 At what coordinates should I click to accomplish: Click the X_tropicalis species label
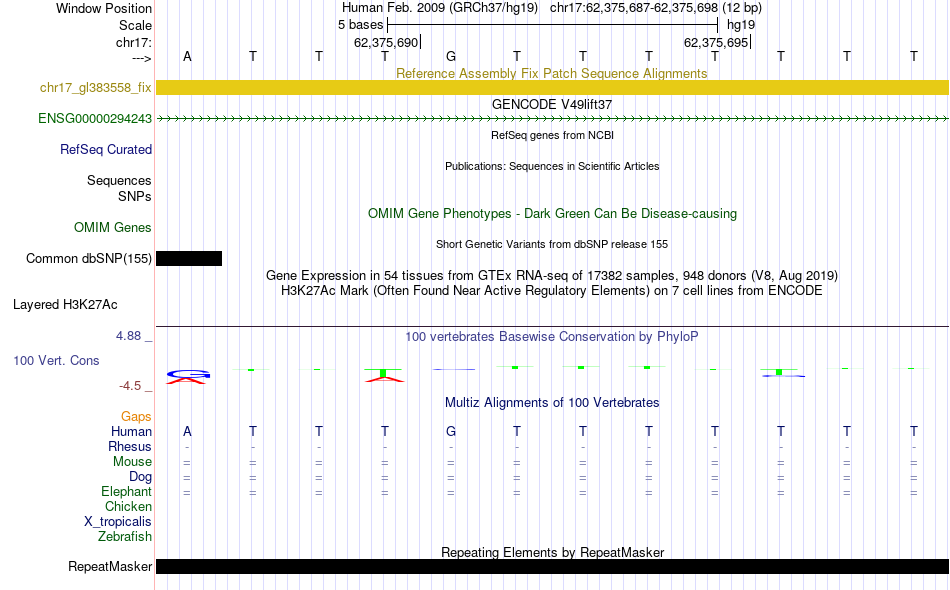click(x=118, y=522)
